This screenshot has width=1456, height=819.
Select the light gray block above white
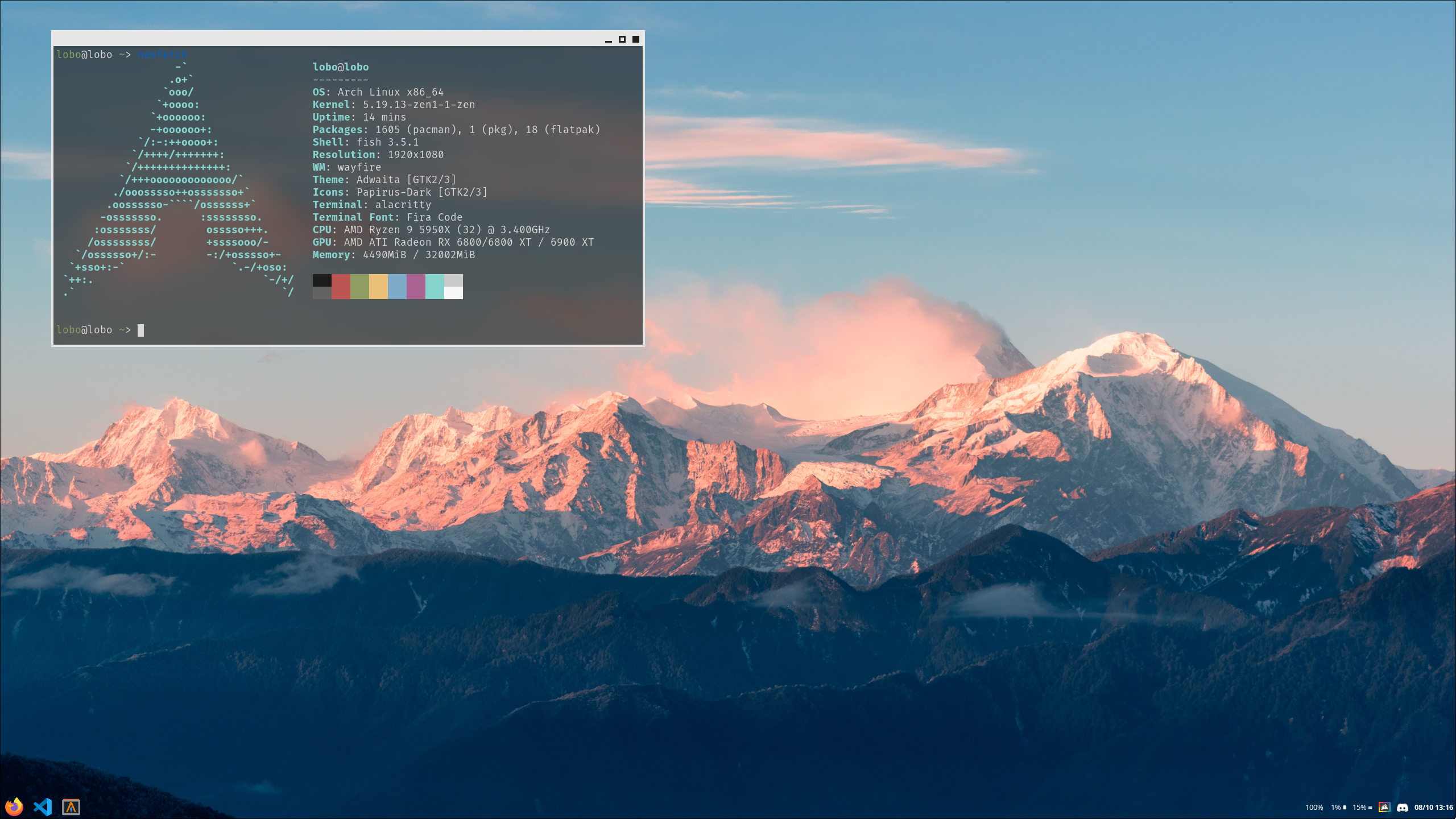click(453, 280)
